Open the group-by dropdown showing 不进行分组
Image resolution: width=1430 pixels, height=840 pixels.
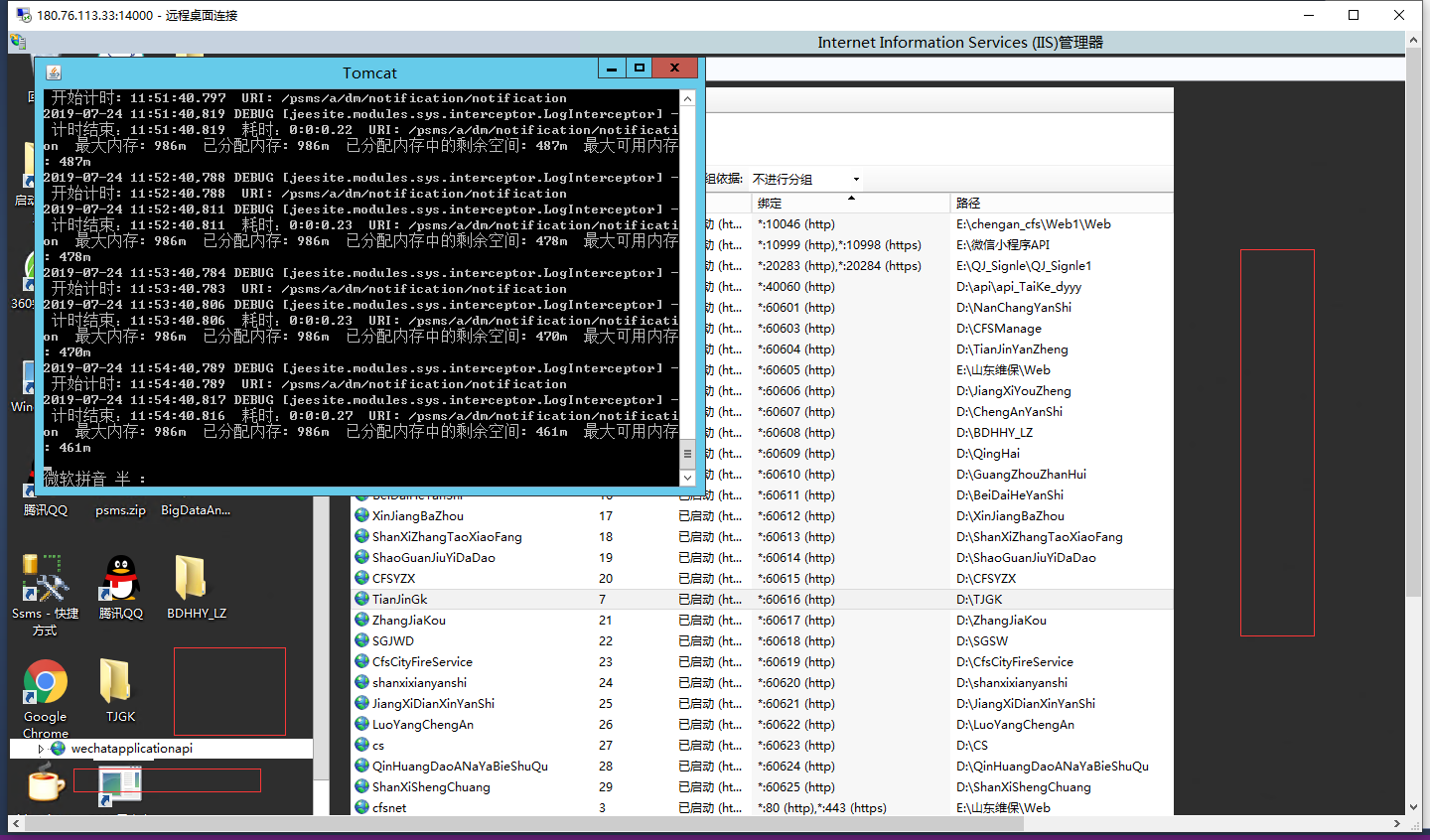[x=806, y=179]
